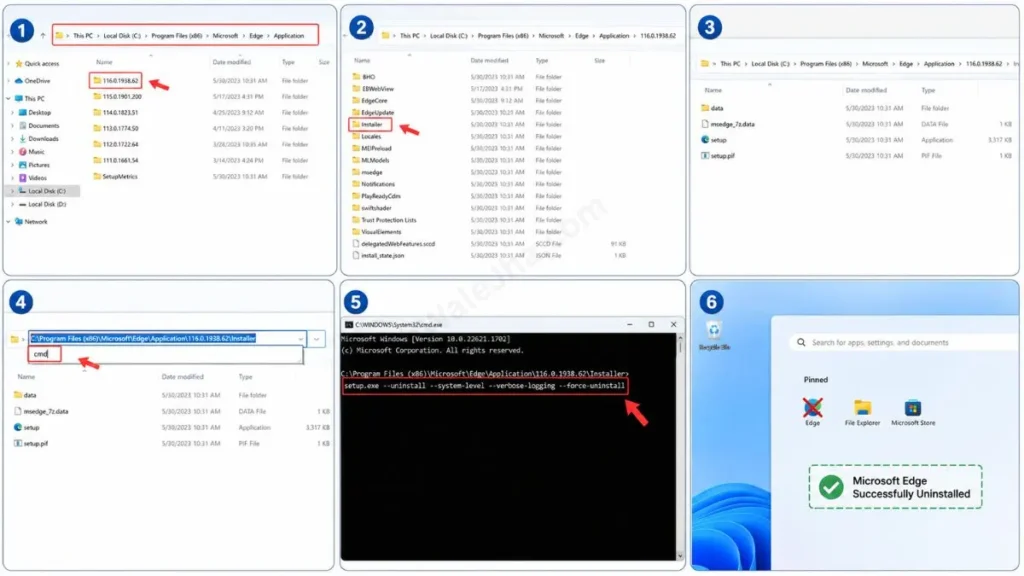Select the delegatedWebFeatures.sccd file
1024x576 pixels.
394,244
